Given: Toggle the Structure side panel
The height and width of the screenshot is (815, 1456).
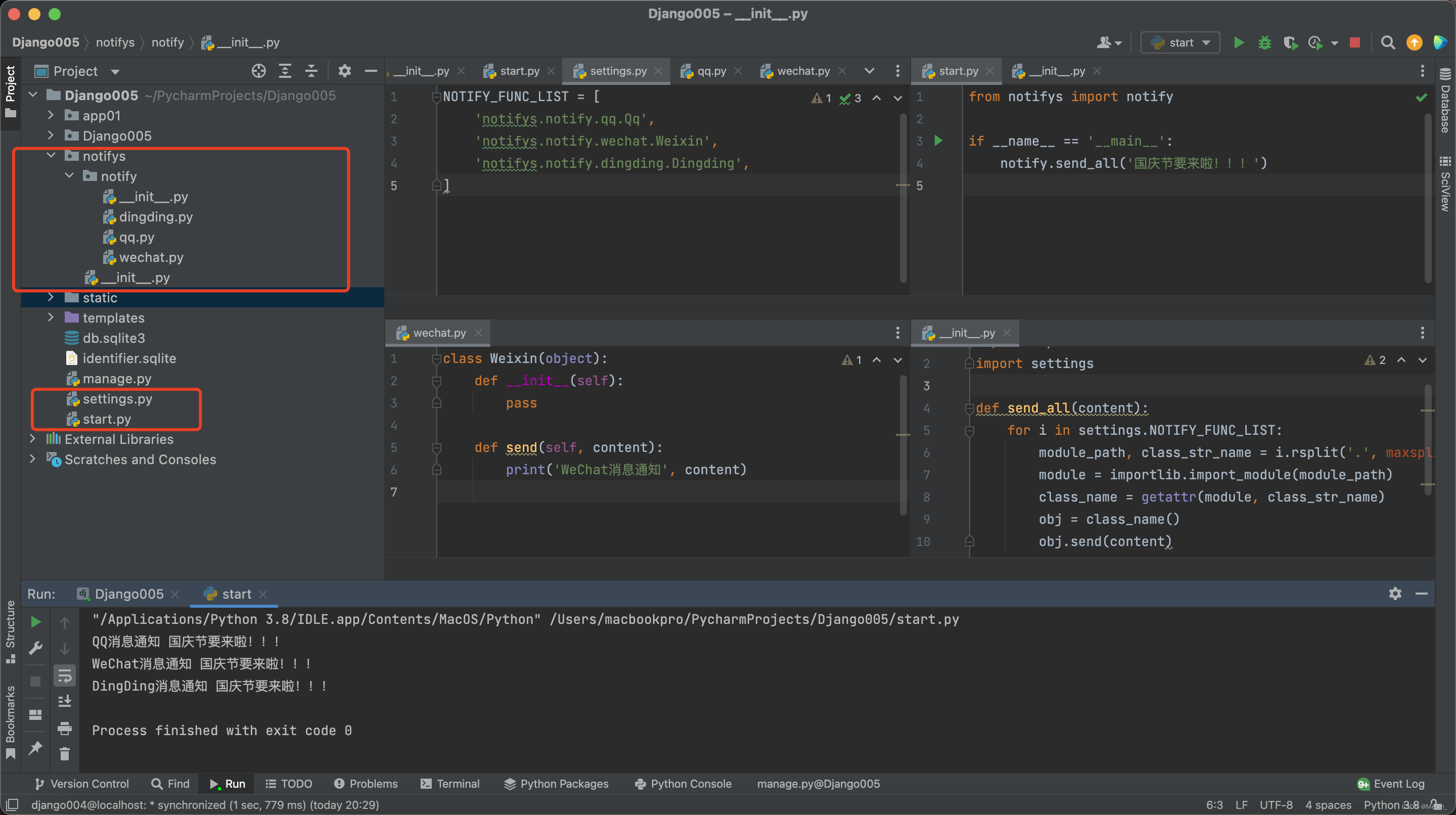Looking at the screenshot, I should pos(10,631).
